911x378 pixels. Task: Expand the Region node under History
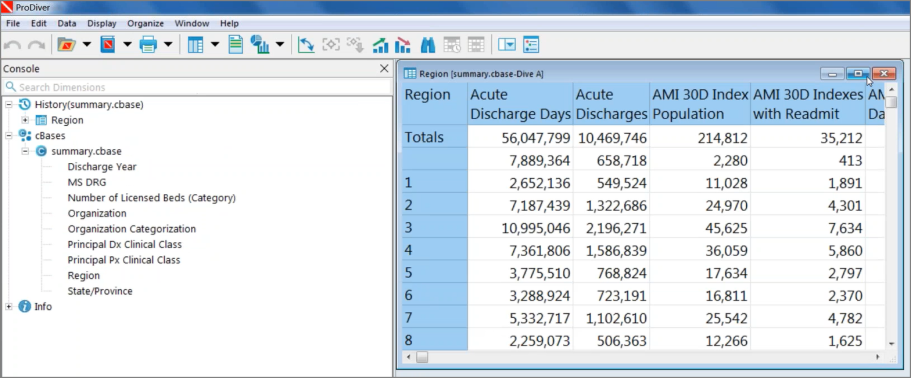pos(25,120)
